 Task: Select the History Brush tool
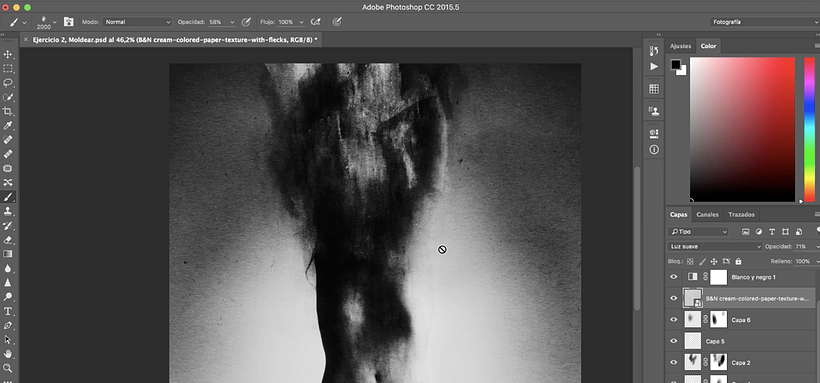pos(8,226)
